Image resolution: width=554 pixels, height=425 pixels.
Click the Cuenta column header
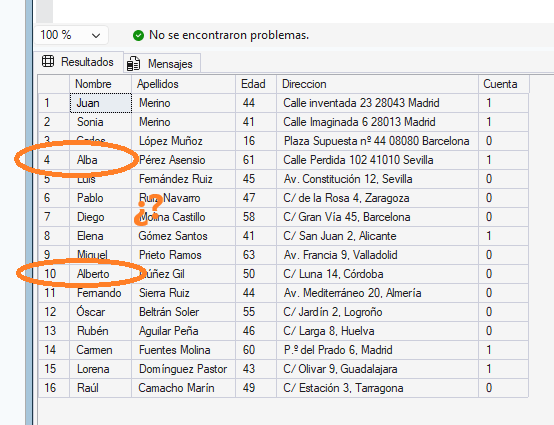coord(503,84)
